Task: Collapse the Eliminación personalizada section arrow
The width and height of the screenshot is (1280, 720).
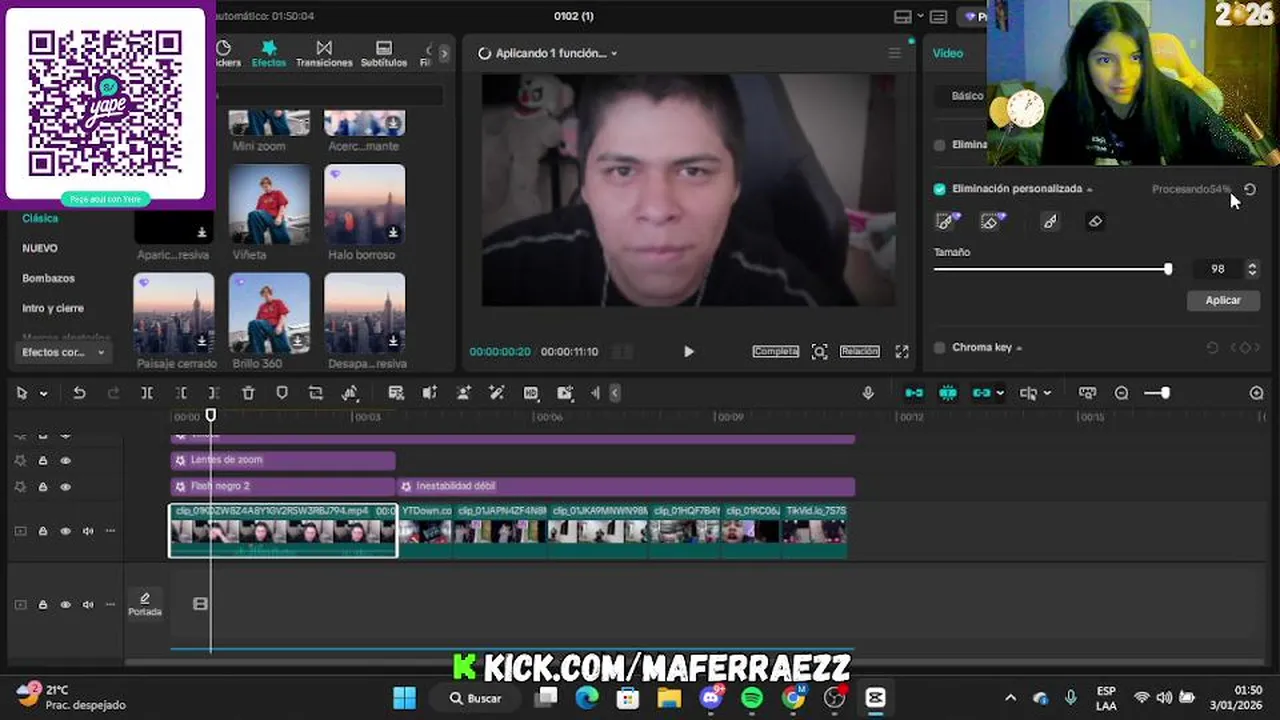Action: (x=1090, y=190)
